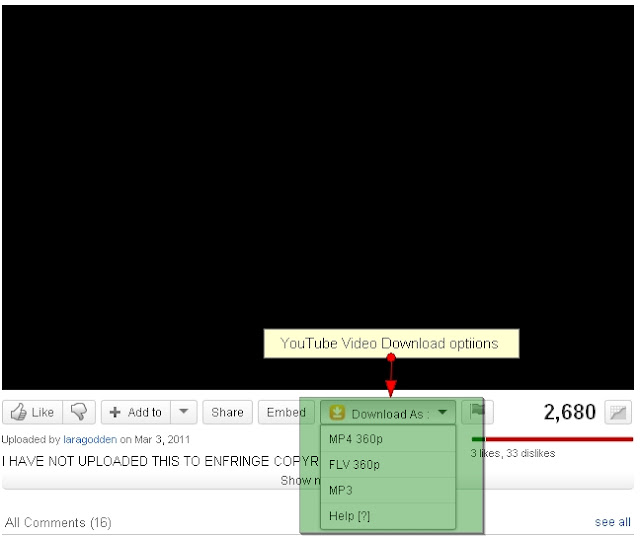Open Help [?] in download menu

(388, 516)
